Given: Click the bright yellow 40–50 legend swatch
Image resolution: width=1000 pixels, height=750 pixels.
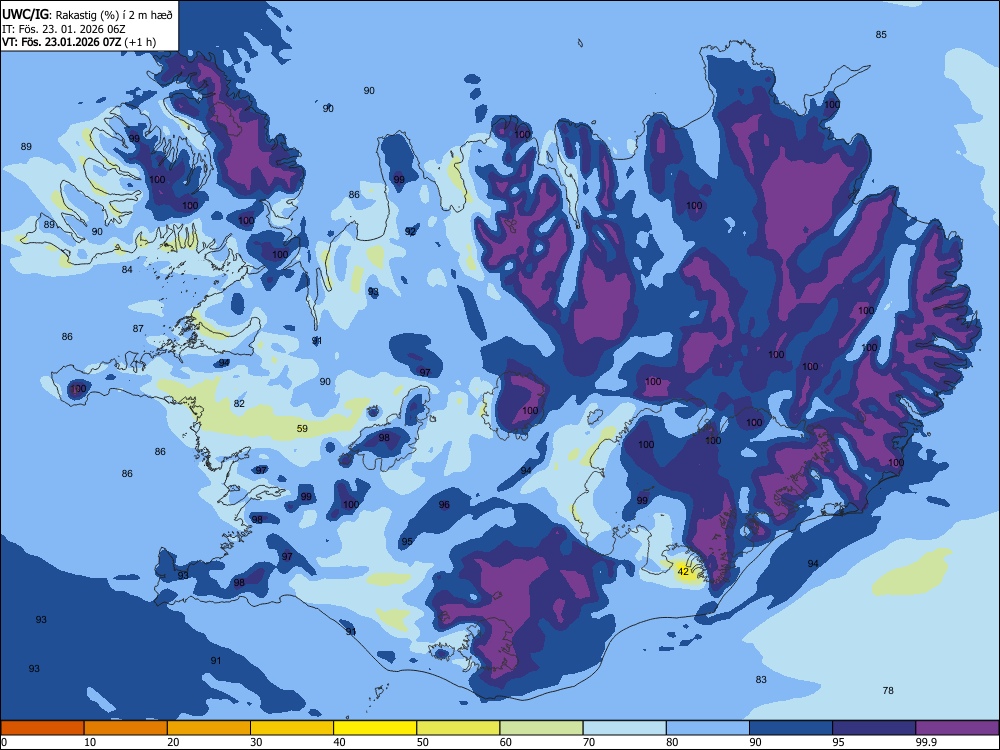Looking at the screenshot, I should (x=375, y=728).
